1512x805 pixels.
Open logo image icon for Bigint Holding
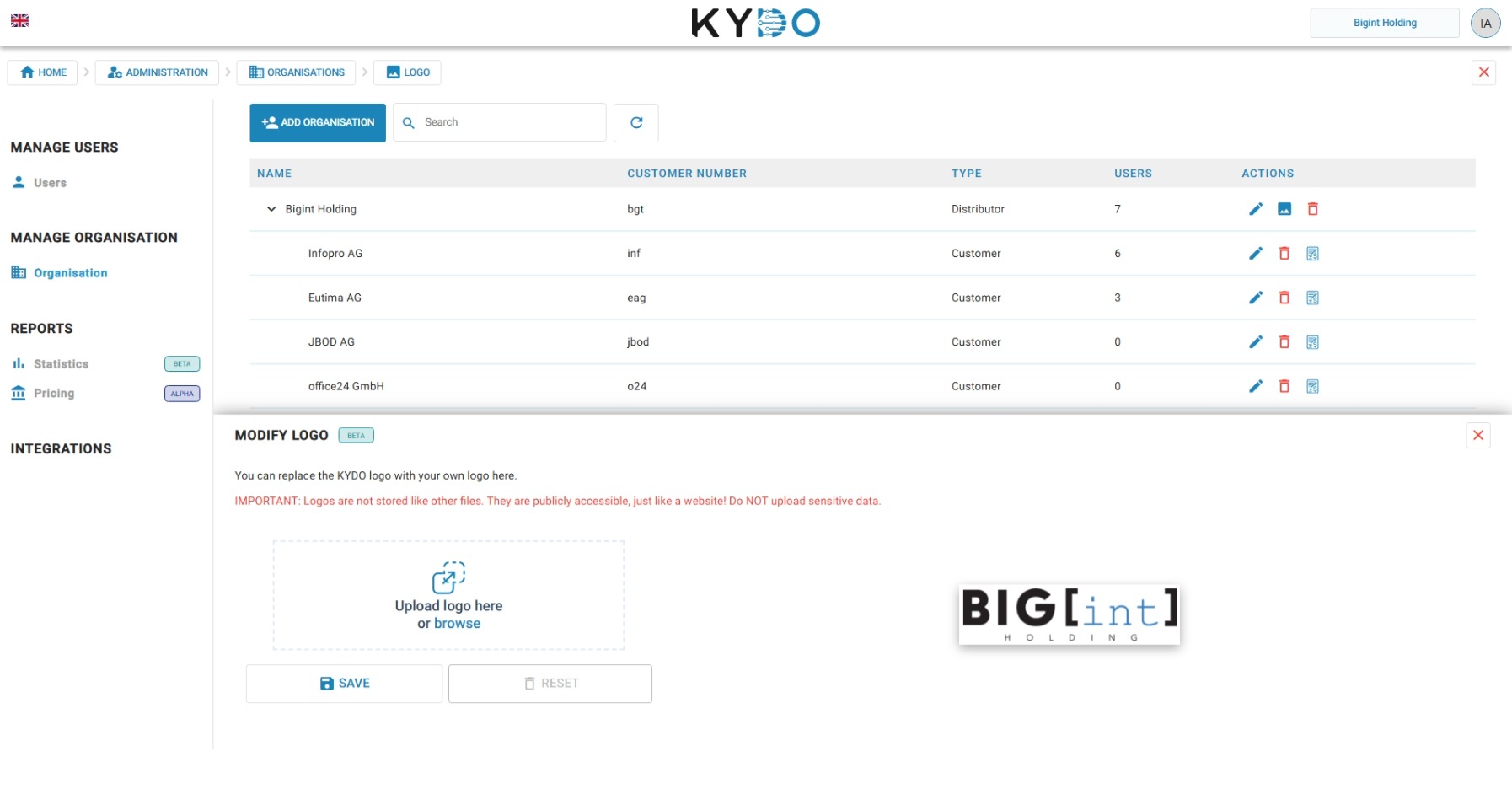click(x=1284, y=209)
